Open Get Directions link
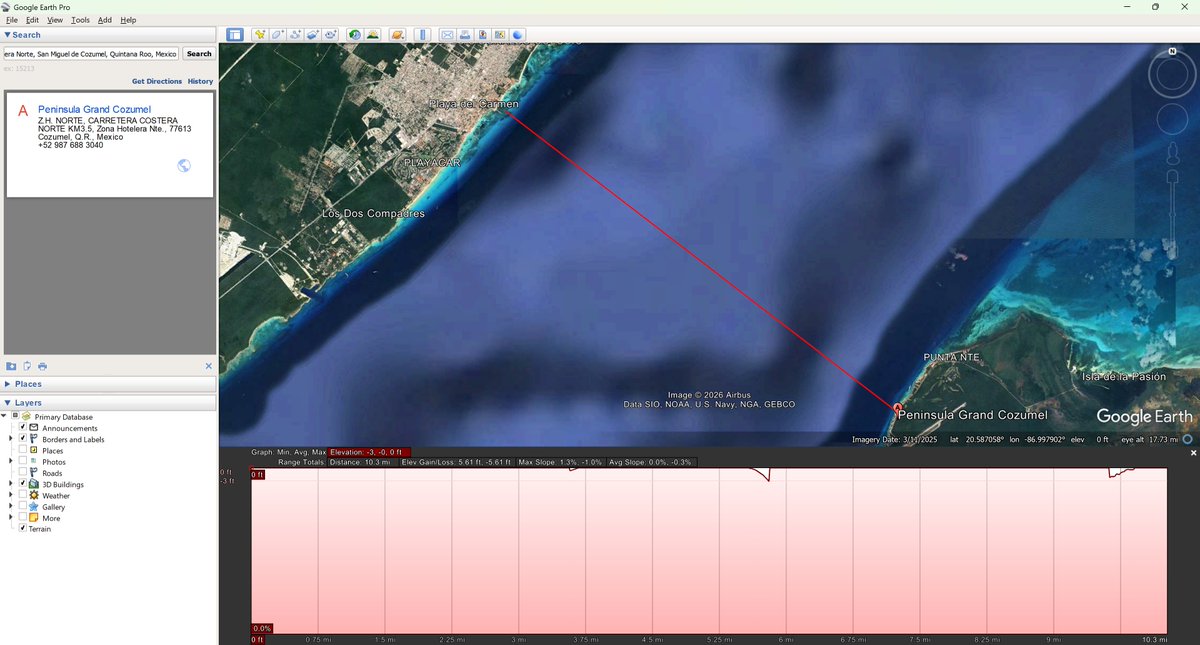 pyautogui.click(x=157, y=81)
